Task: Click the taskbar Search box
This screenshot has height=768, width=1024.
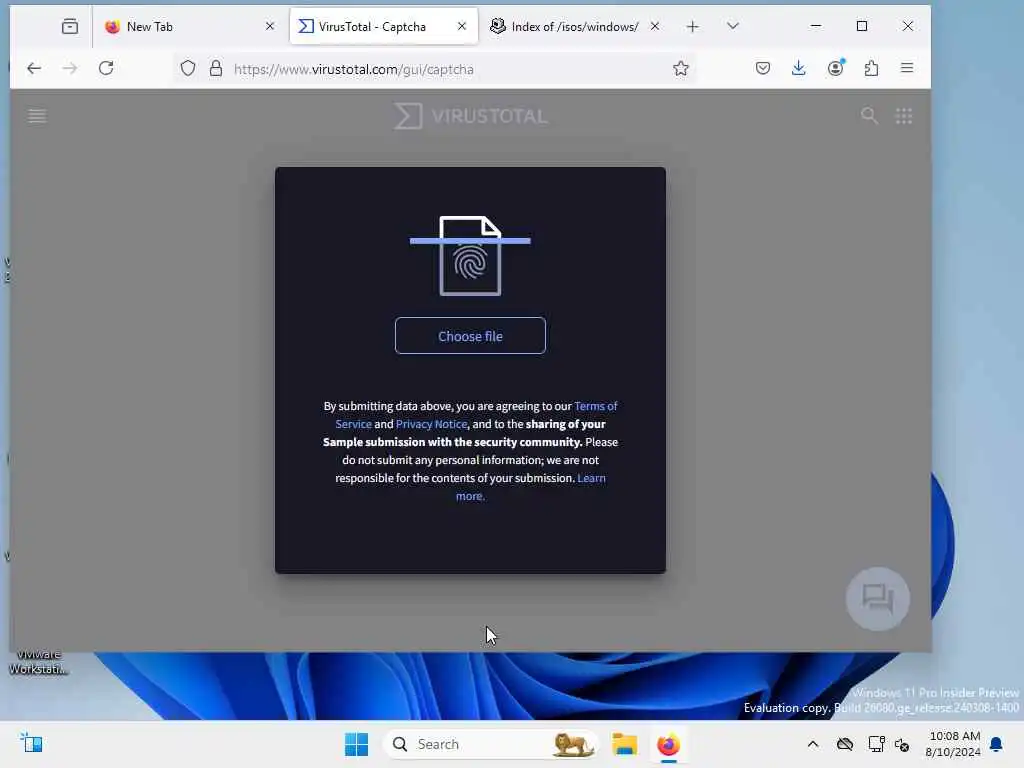Action: point(491,744)
